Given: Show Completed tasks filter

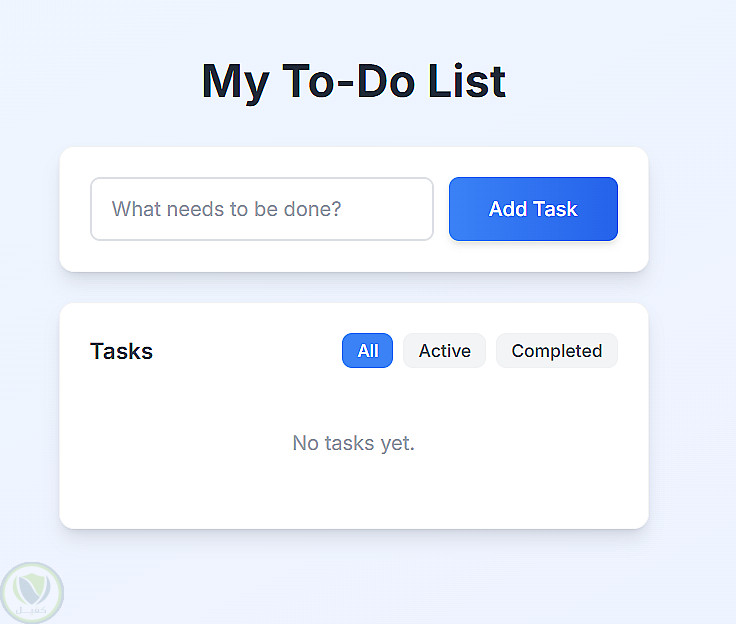Looking at the screenshot, I should 556,351.
